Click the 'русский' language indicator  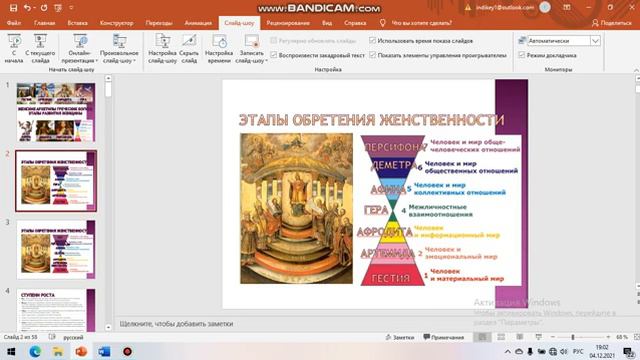73,337
